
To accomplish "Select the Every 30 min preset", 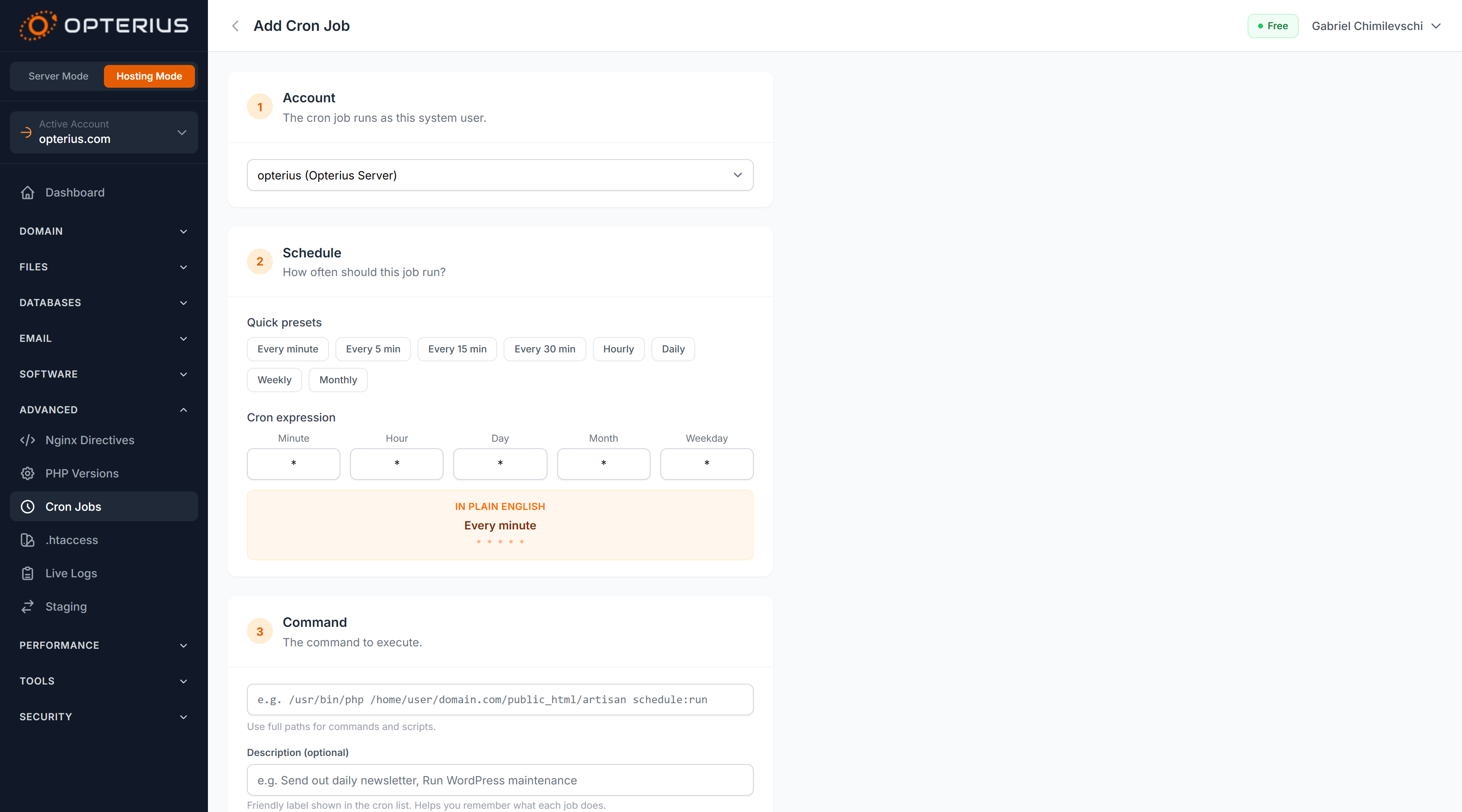I will (545, 349).
